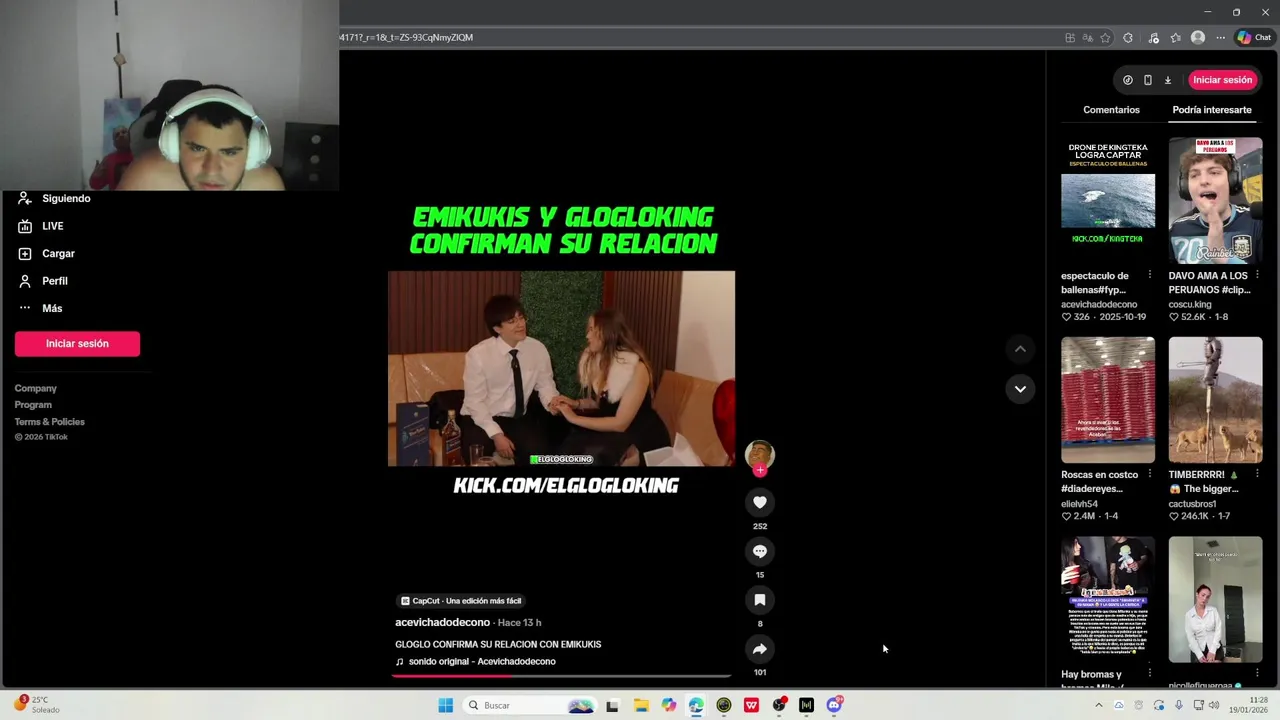
Task: Show hidden icons in the system tray
Action: click(x=1098, y=705)
